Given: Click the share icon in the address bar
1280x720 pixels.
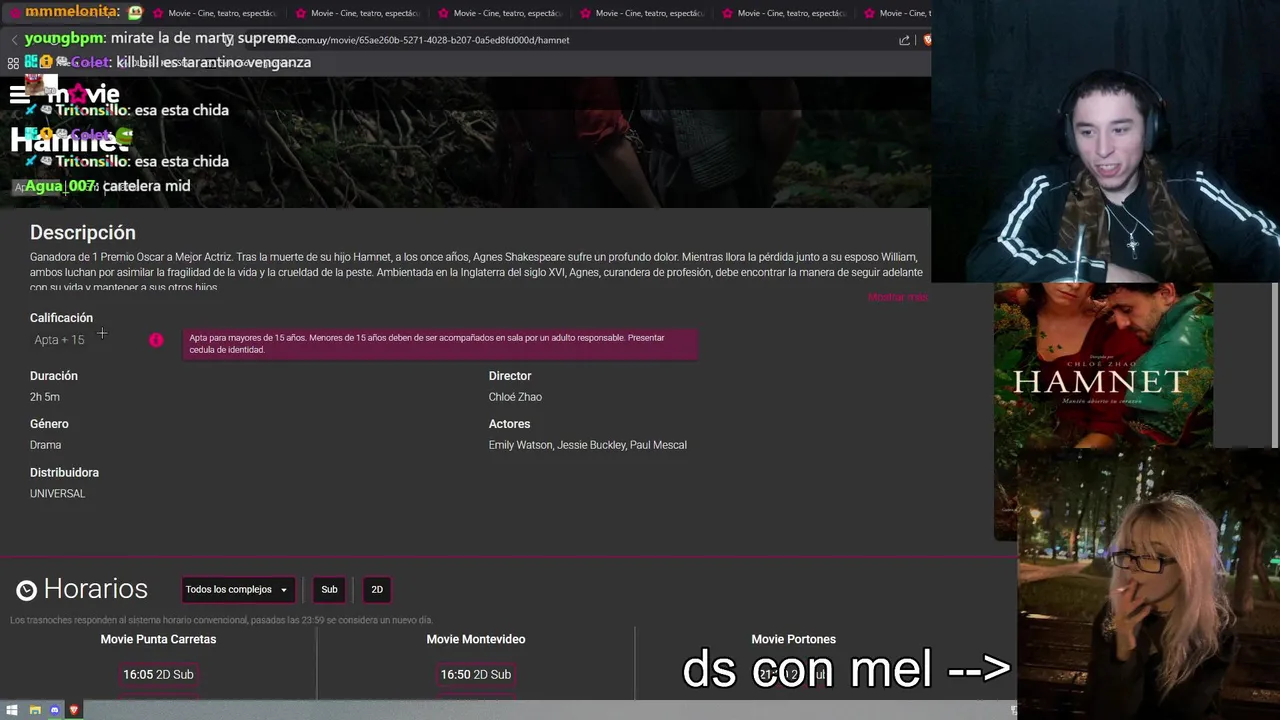Looking at the screenshot, I should 904,40.
